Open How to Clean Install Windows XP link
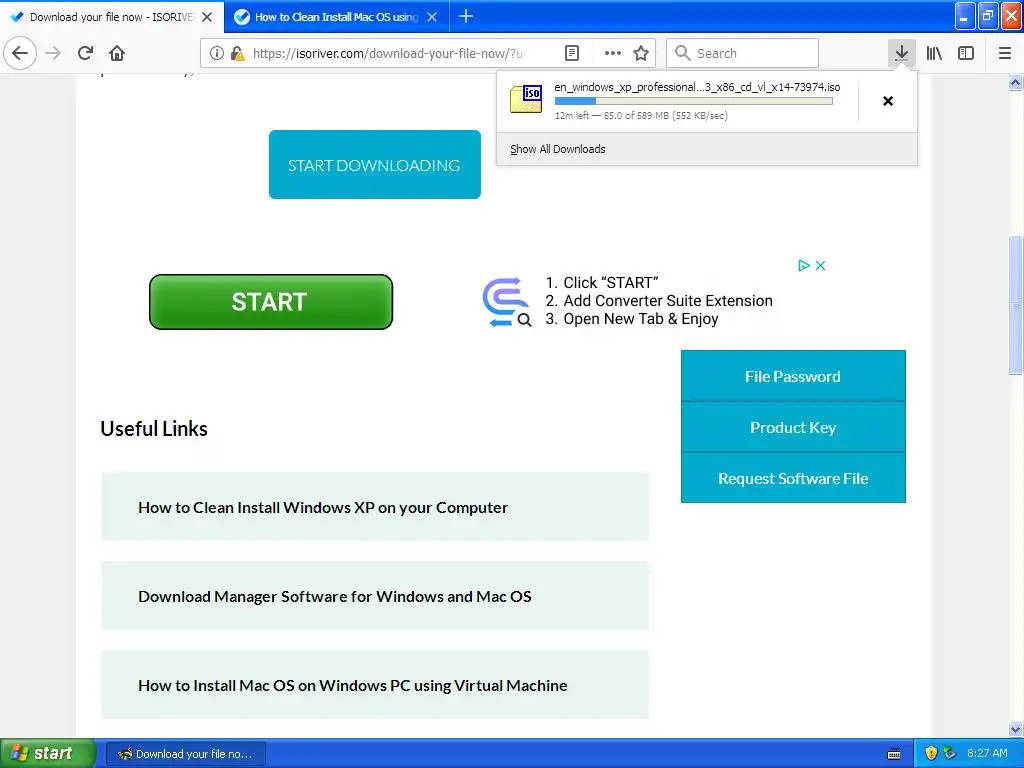This screenshot has width=1024, height=768. pos(323,507)
